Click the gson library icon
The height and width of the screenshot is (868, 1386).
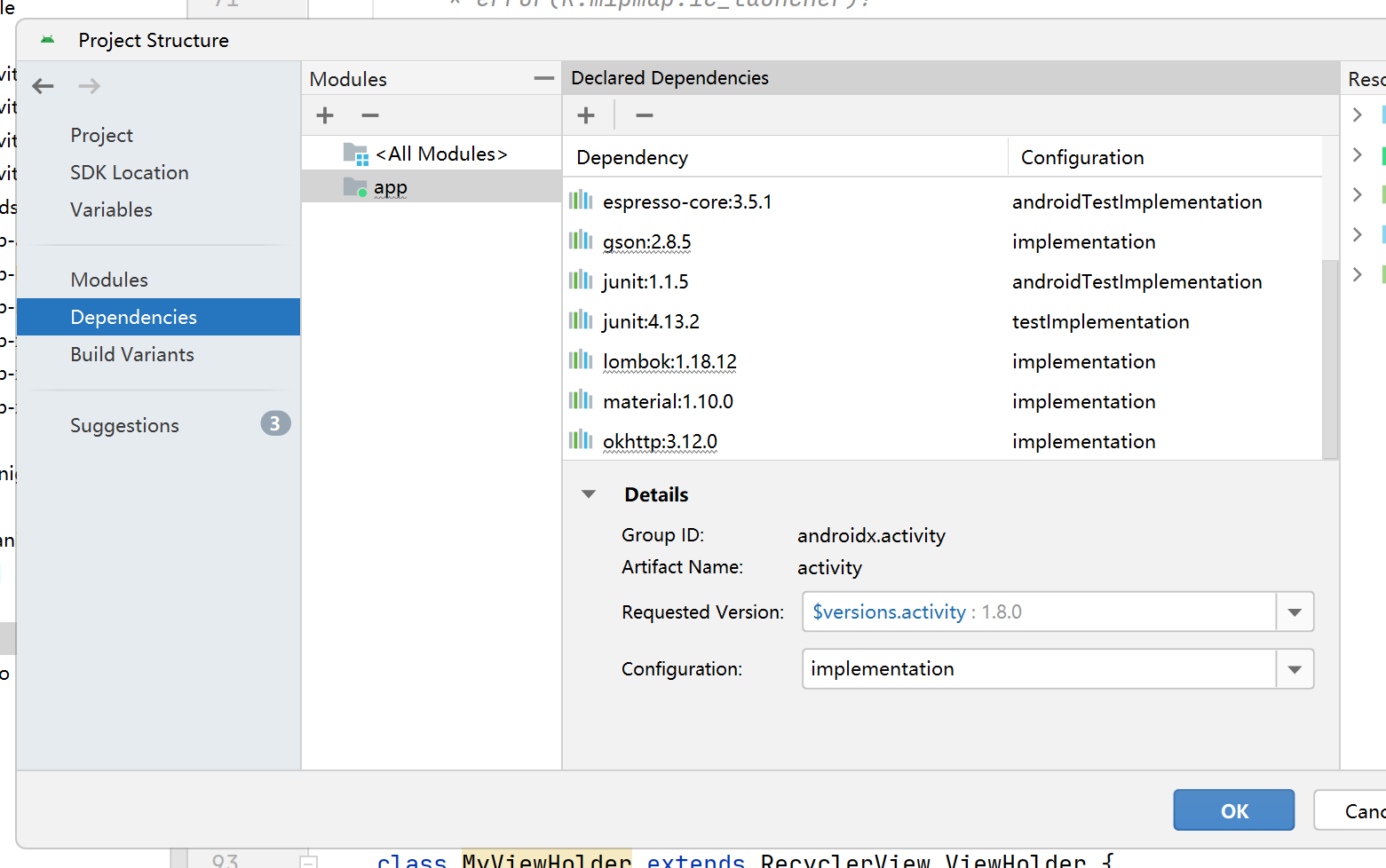click(581, 240)
